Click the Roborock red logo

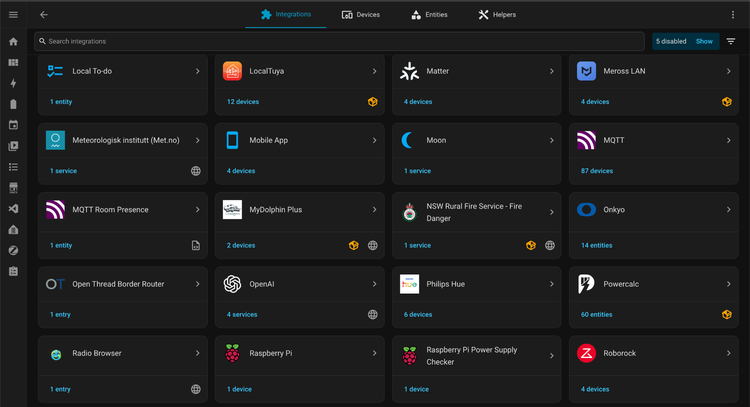pos(586,353)
